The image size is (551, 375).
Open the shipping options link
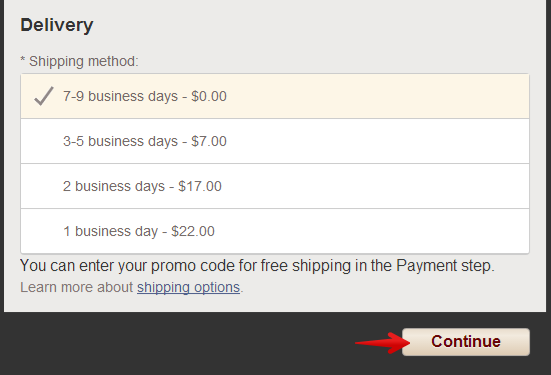[188, 287]
